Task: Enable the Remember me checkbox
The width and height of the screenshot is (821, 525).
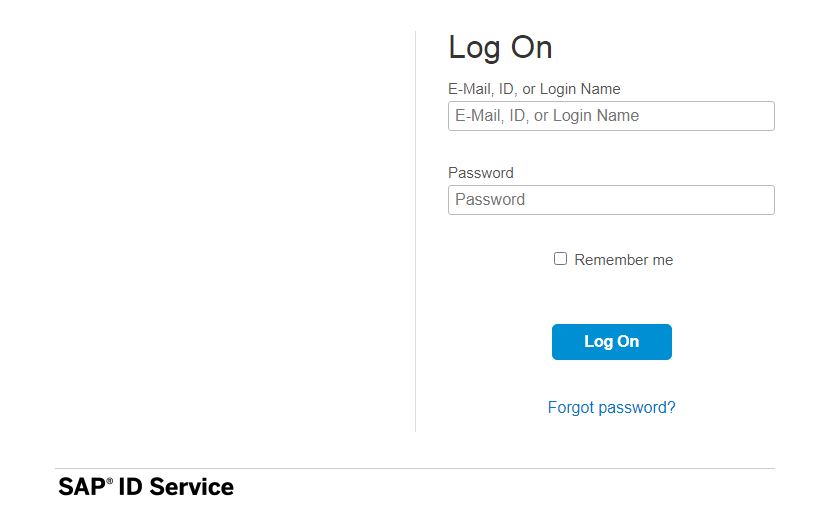Action: click(x=561, y=259)
